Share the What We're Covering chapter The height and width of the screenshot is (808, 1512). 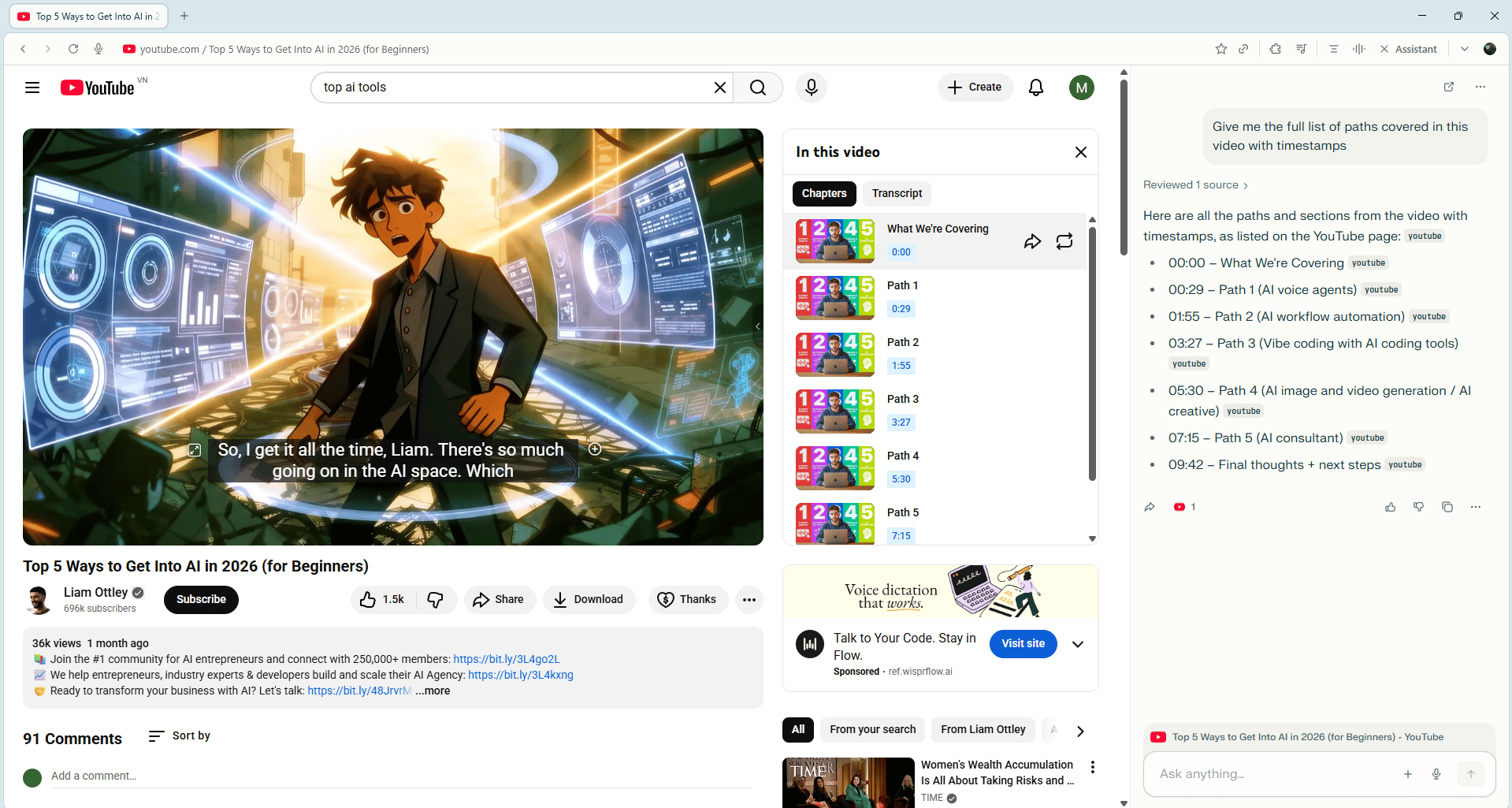(1032, 241)
